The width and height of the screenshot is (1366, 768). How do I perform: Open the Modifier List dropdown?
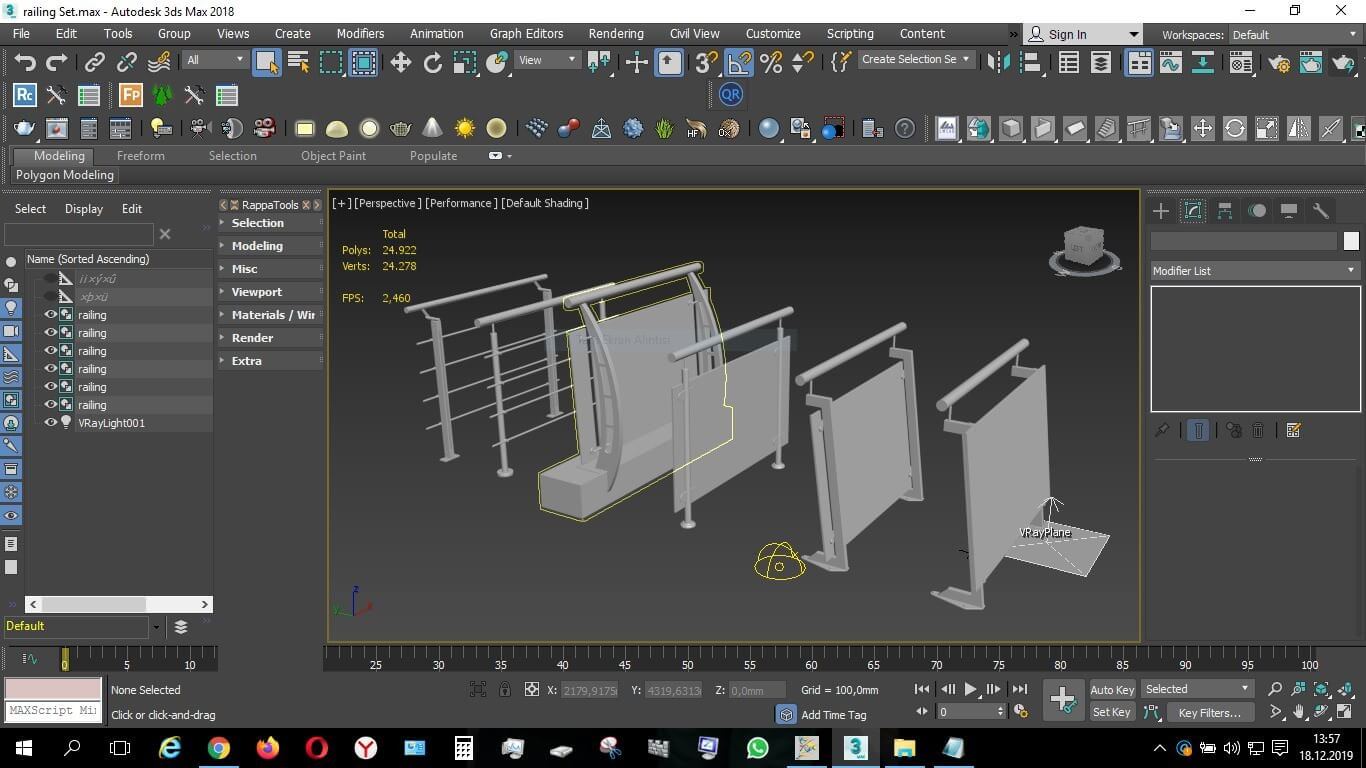point(1254,271)
